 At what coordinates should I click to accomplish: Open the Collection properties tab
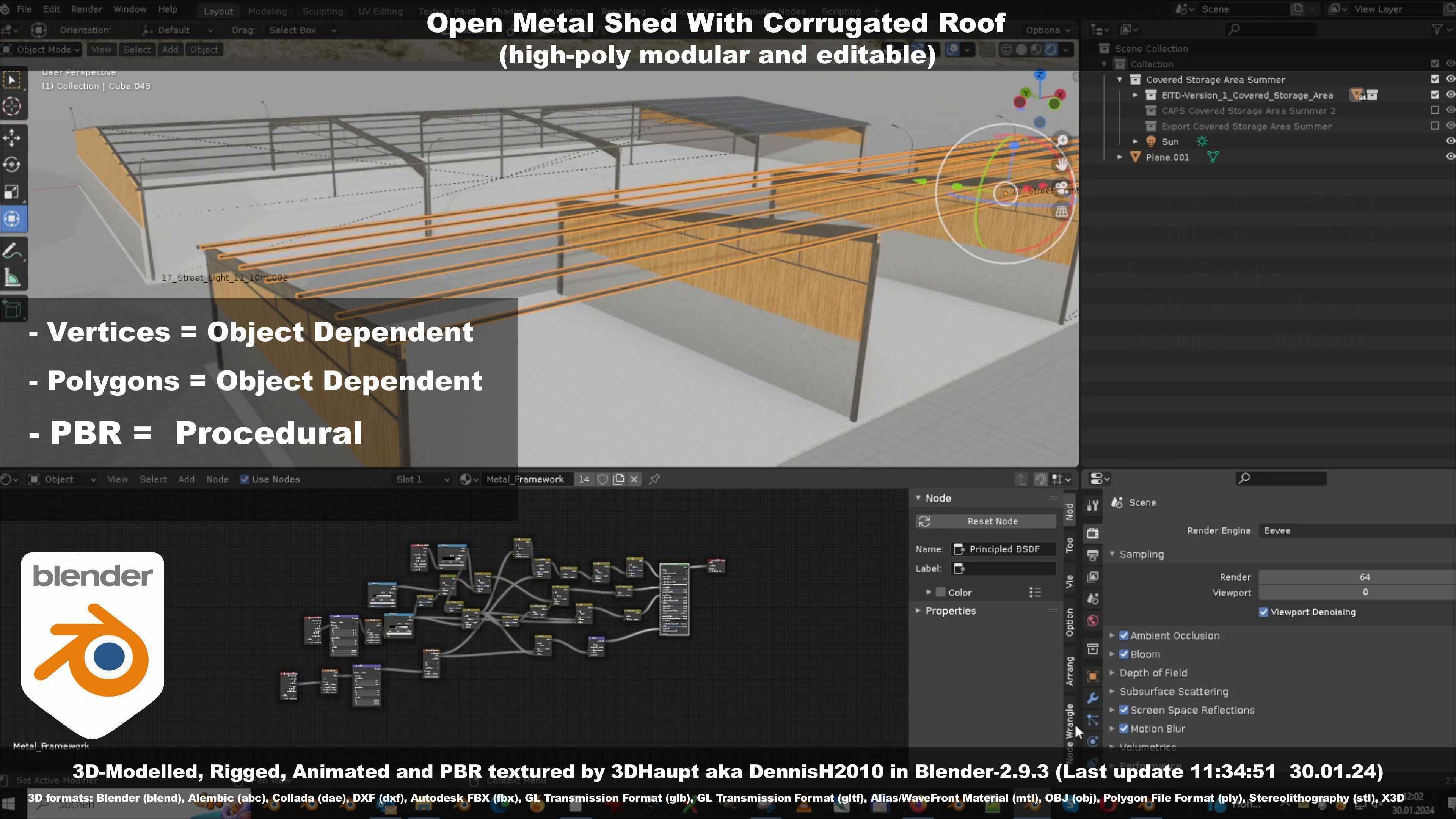(1093, 648)
